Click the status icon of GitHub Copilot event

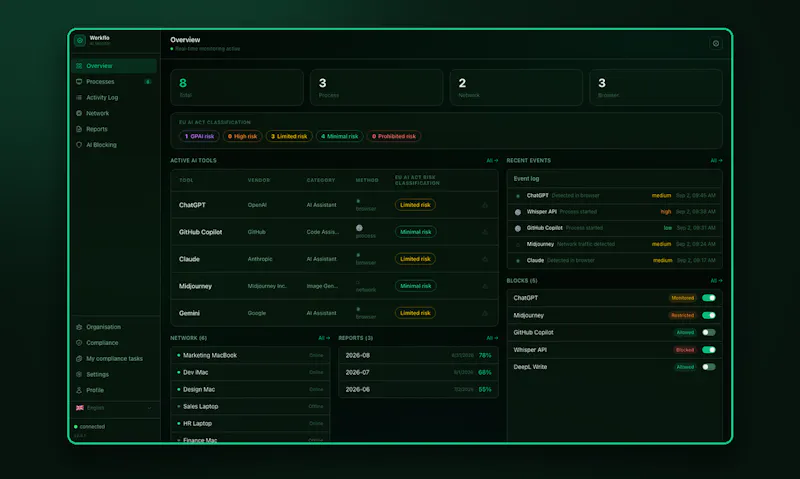pos(518,228)
